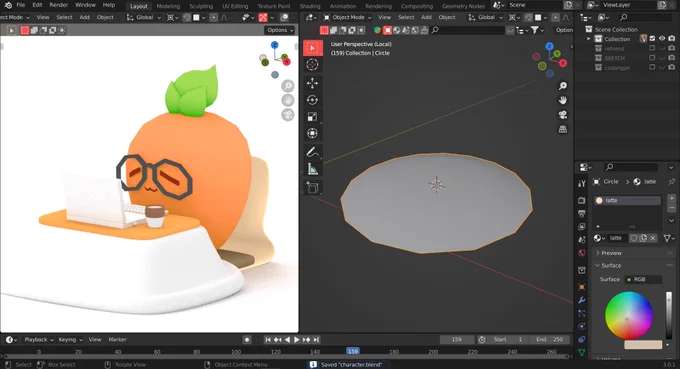Open the Playback dropdown in timeline
This screenshot has width=680, height=369.
coord(39,340)
